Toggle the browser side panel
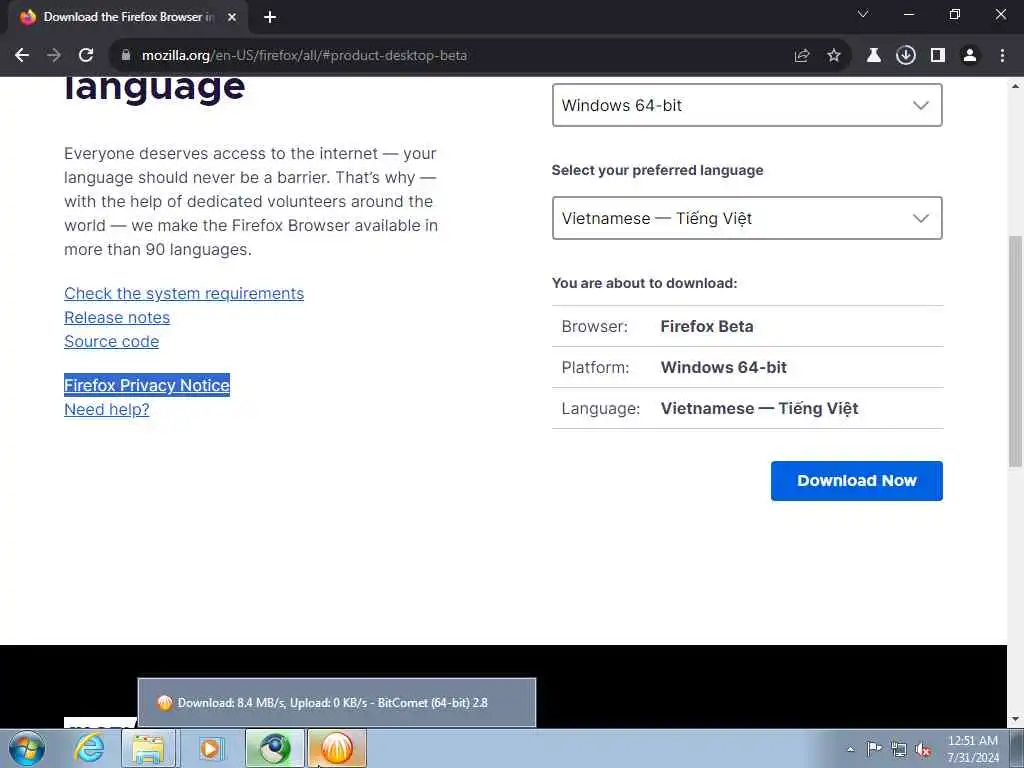Image resolution: width=1024 pixels, height=768 pixels. point(938,56)
